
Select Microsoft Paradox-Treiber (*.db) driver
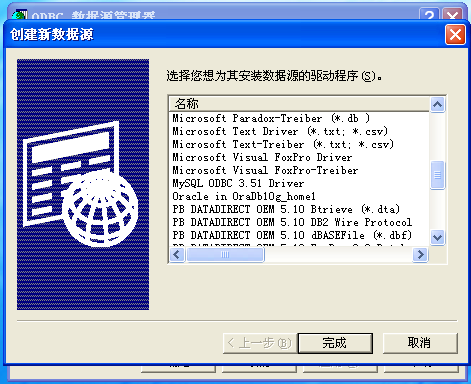[271, 118]
